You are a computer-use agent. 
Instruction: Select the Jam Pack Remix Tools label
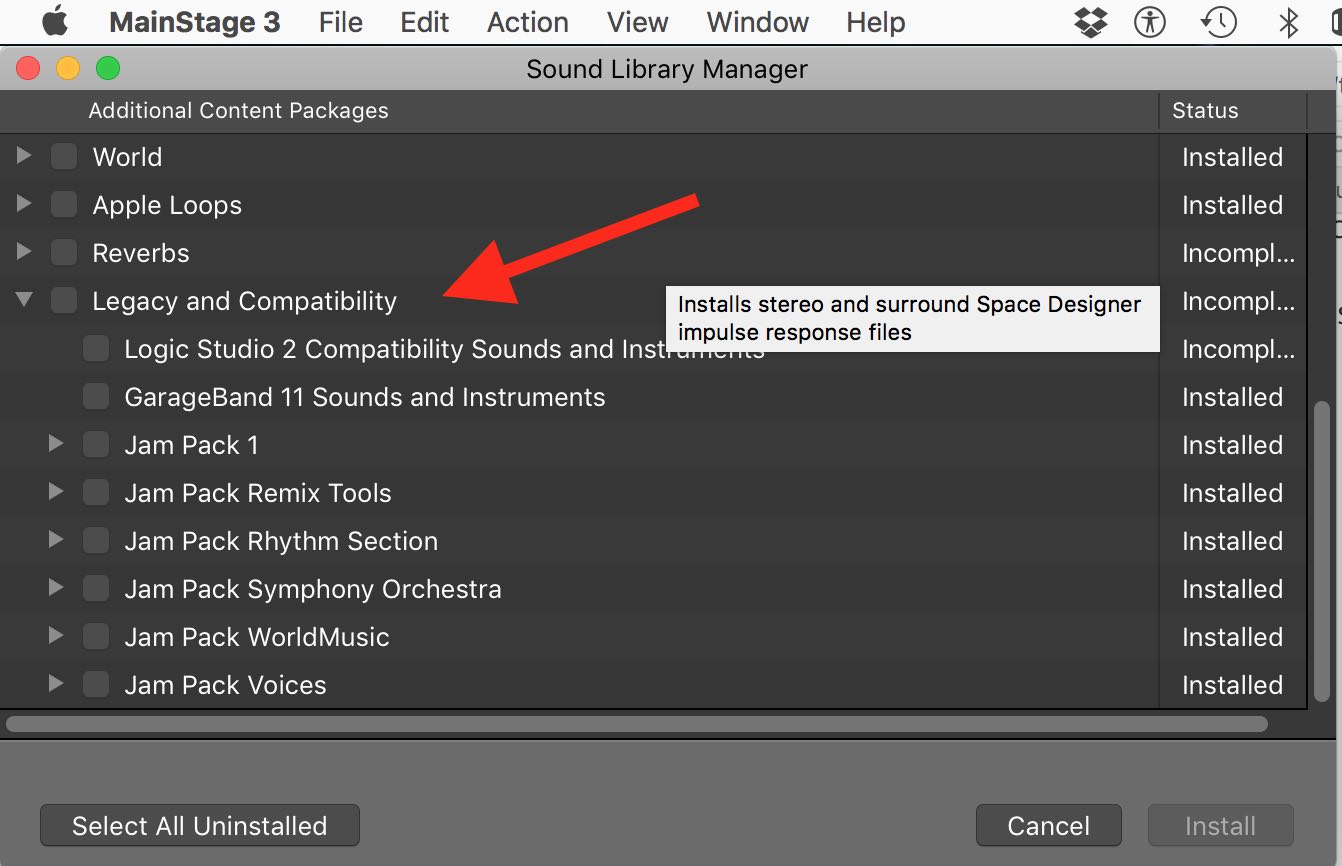(258, 493)
